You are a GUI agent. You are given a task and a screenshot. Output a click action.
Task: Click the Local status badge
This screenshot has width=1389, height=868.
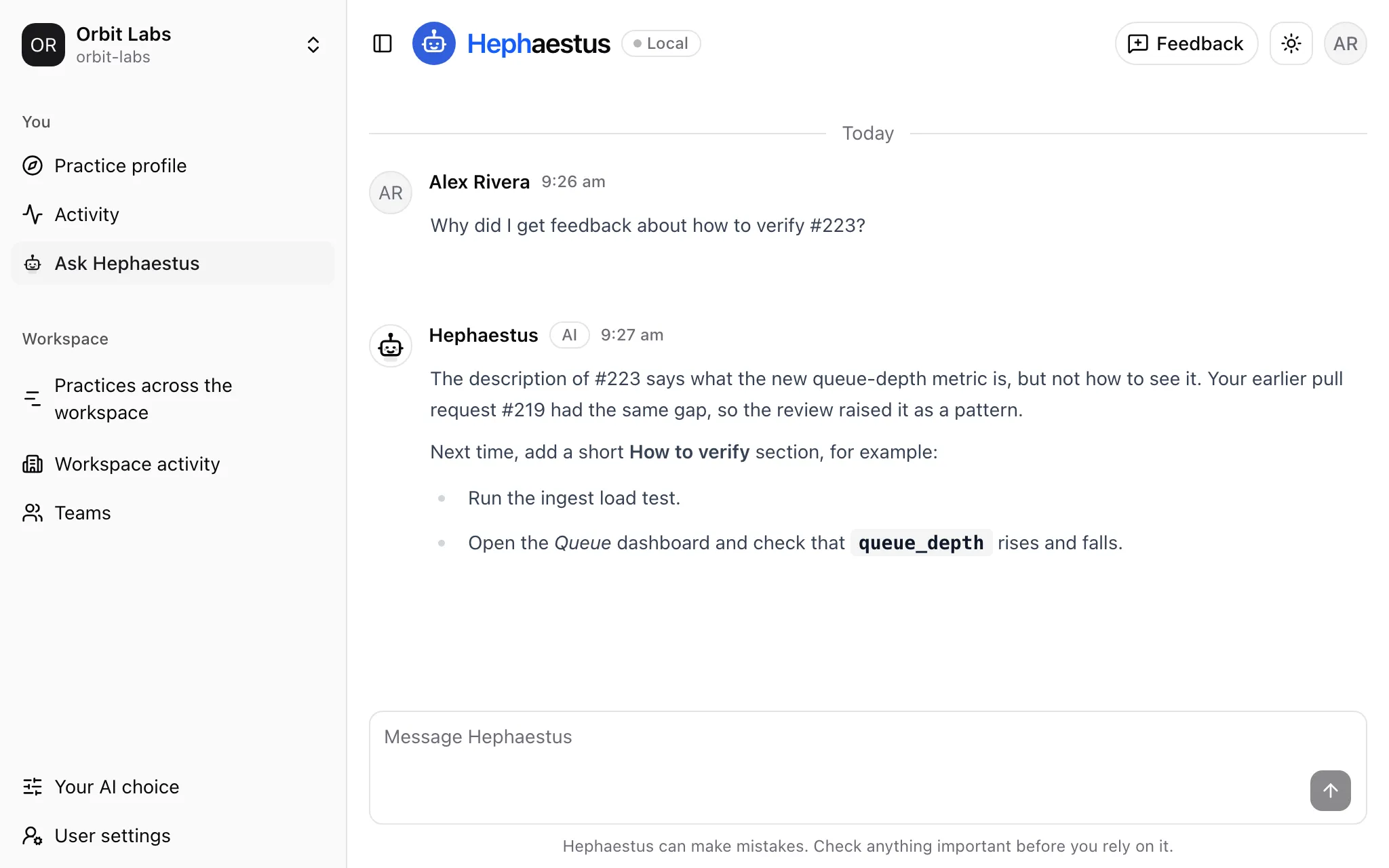click(x=661, y=43)
